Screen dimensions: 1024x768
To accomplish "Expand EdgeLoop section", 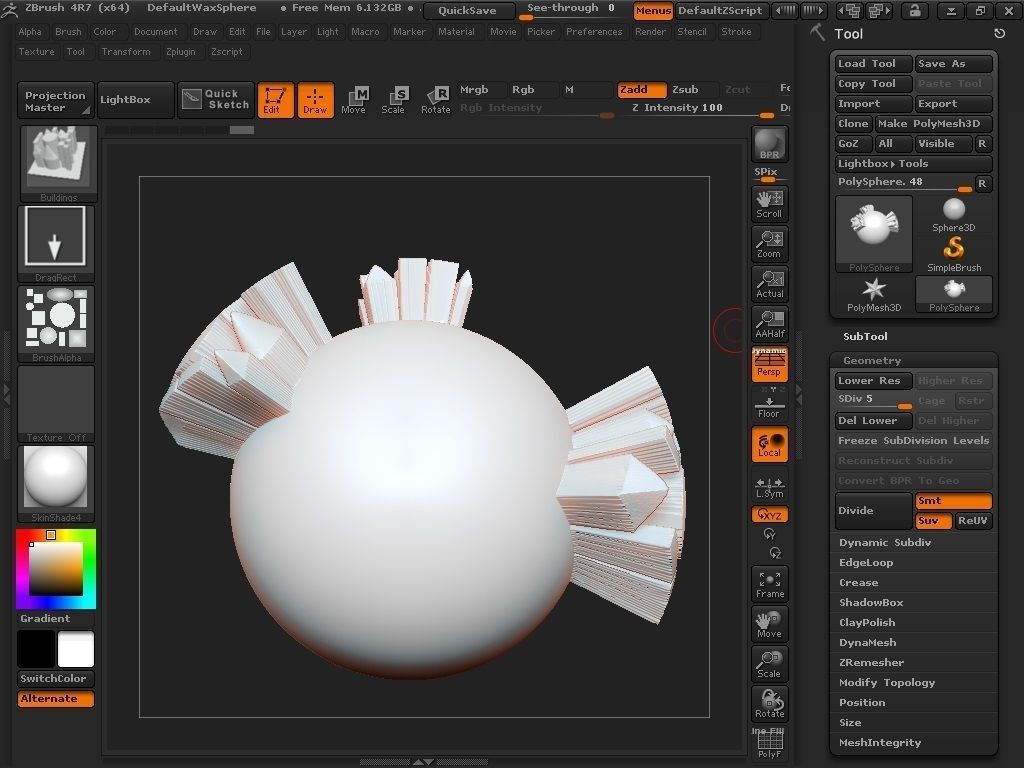I will pos(866,562).
